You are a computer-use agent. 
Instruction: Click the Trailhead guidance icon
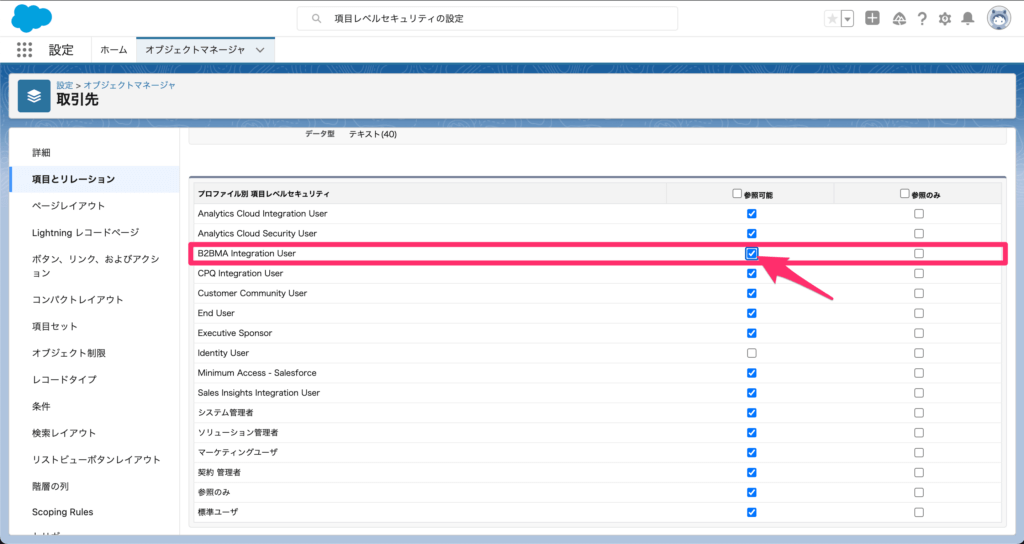899,19
